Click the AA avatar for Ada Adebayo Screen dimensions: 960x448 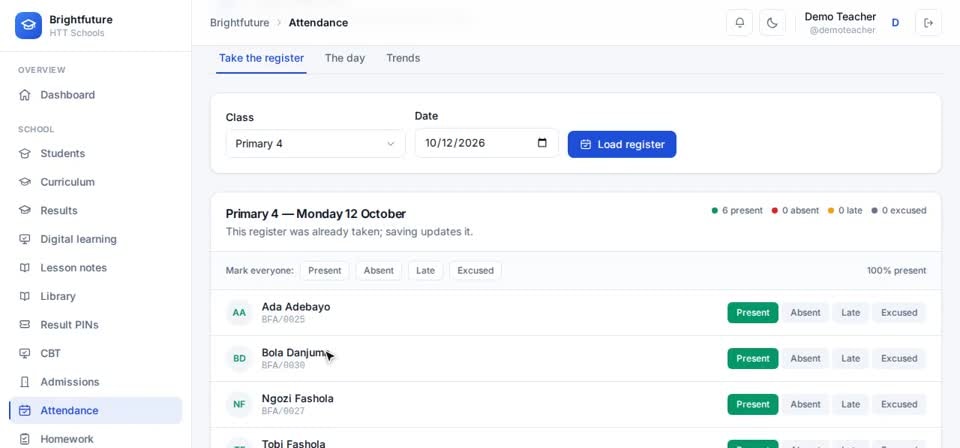click(239, 313)
